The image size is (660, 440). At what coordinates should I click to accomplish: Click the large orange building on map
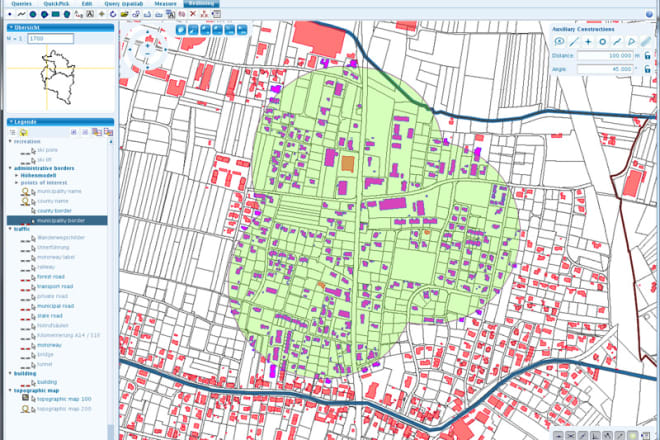(347, 163)
